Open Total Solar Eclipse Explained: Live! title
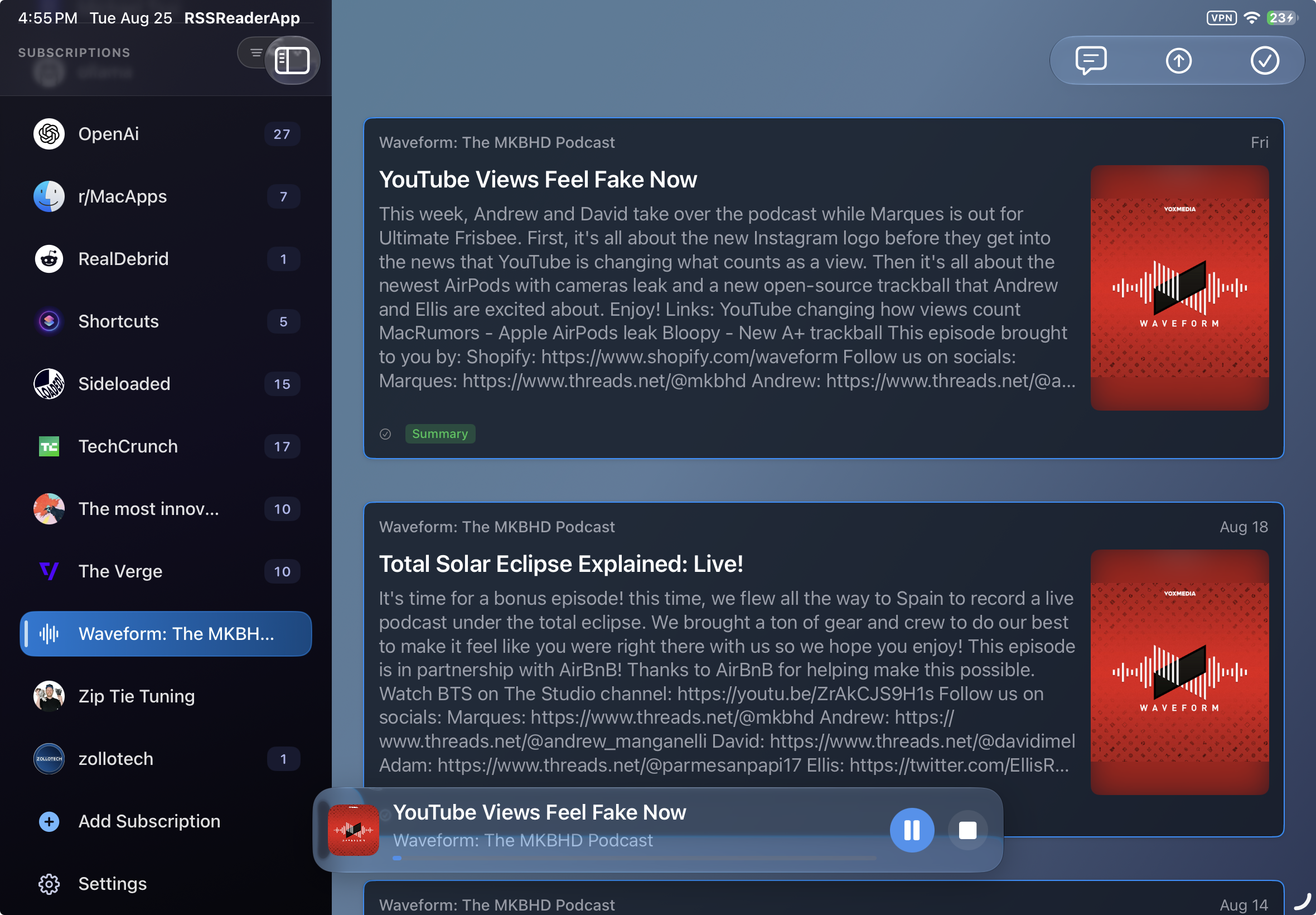 pyautogui.click(x=561, y=564)
